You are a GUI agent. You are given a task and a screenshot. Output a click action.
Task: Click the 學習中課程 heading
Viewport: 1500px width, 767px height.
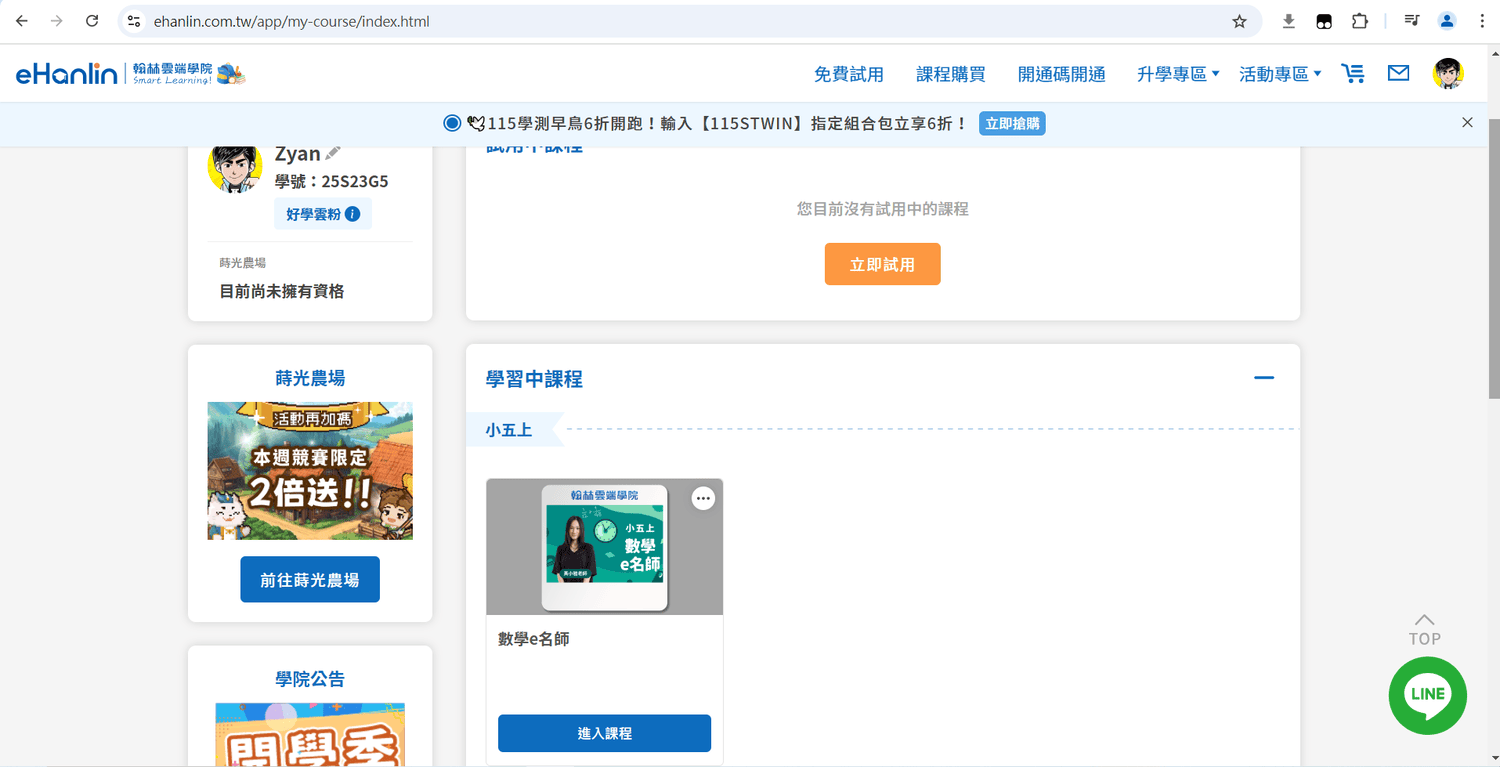(534, 379)
